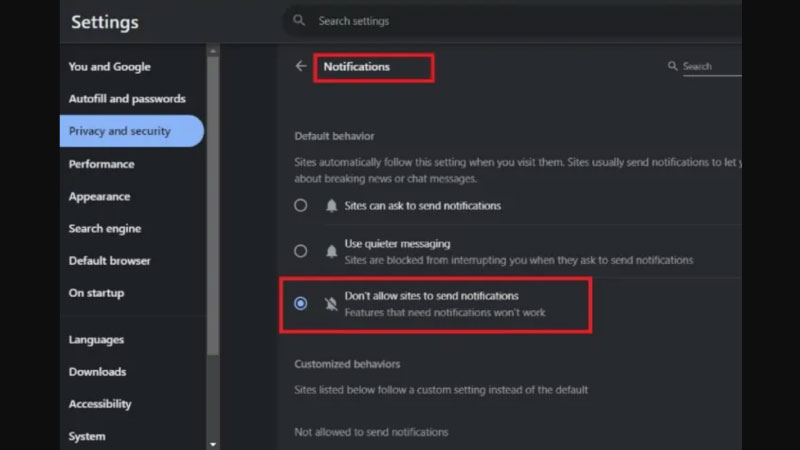Click the bell icon for Sites can ask
Screen dimensions: 800x450
pos(331,206)
